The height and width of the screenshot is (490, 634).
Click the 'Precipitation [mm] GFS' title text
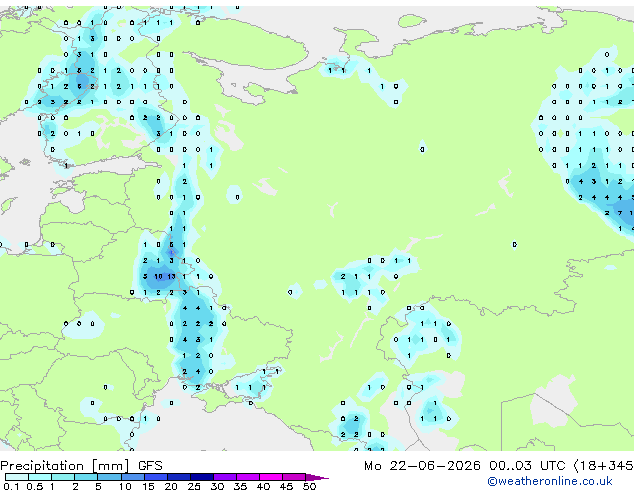point(81,466)
